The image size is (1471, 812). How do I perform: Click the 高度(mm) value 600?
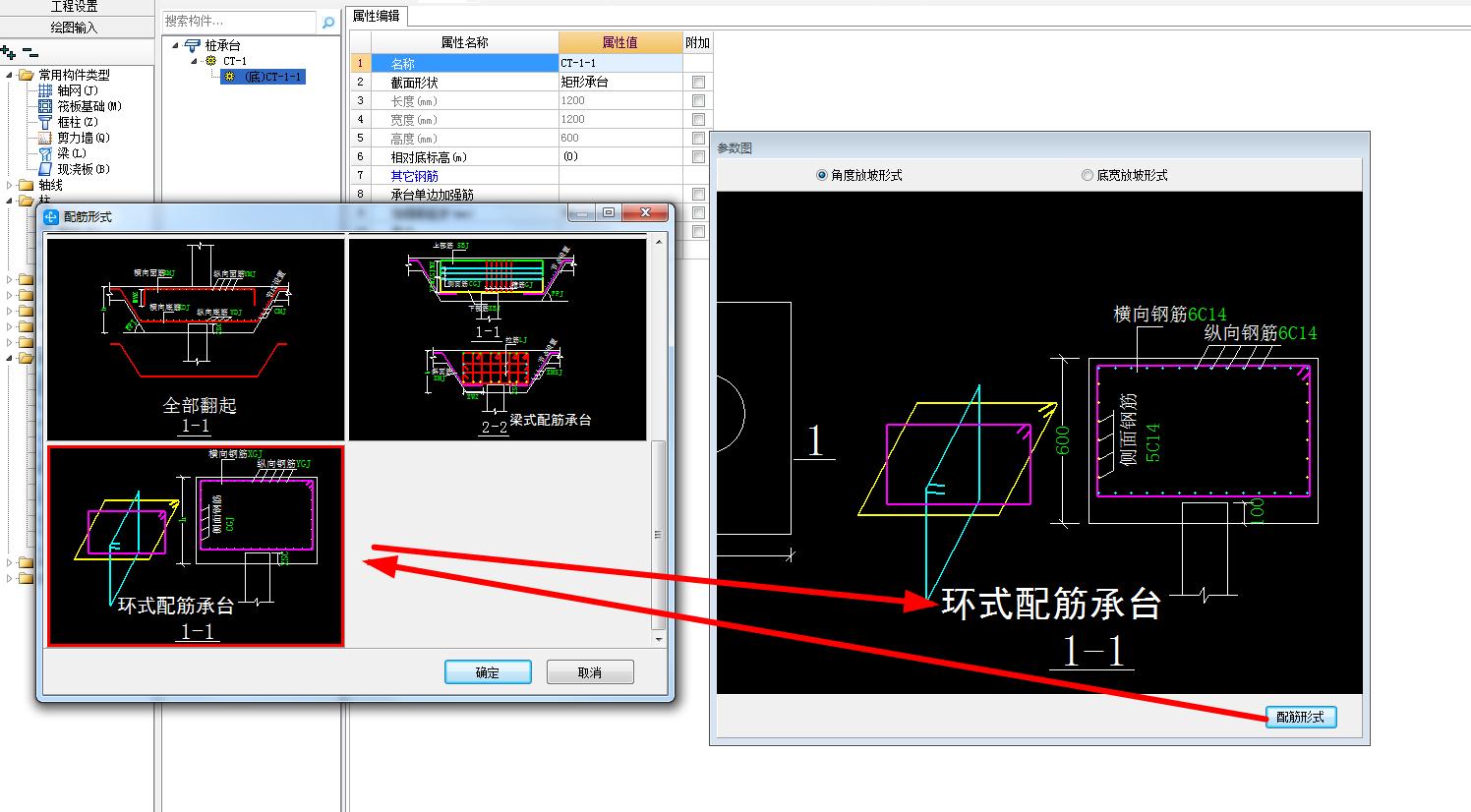click(x=620, y=138)
